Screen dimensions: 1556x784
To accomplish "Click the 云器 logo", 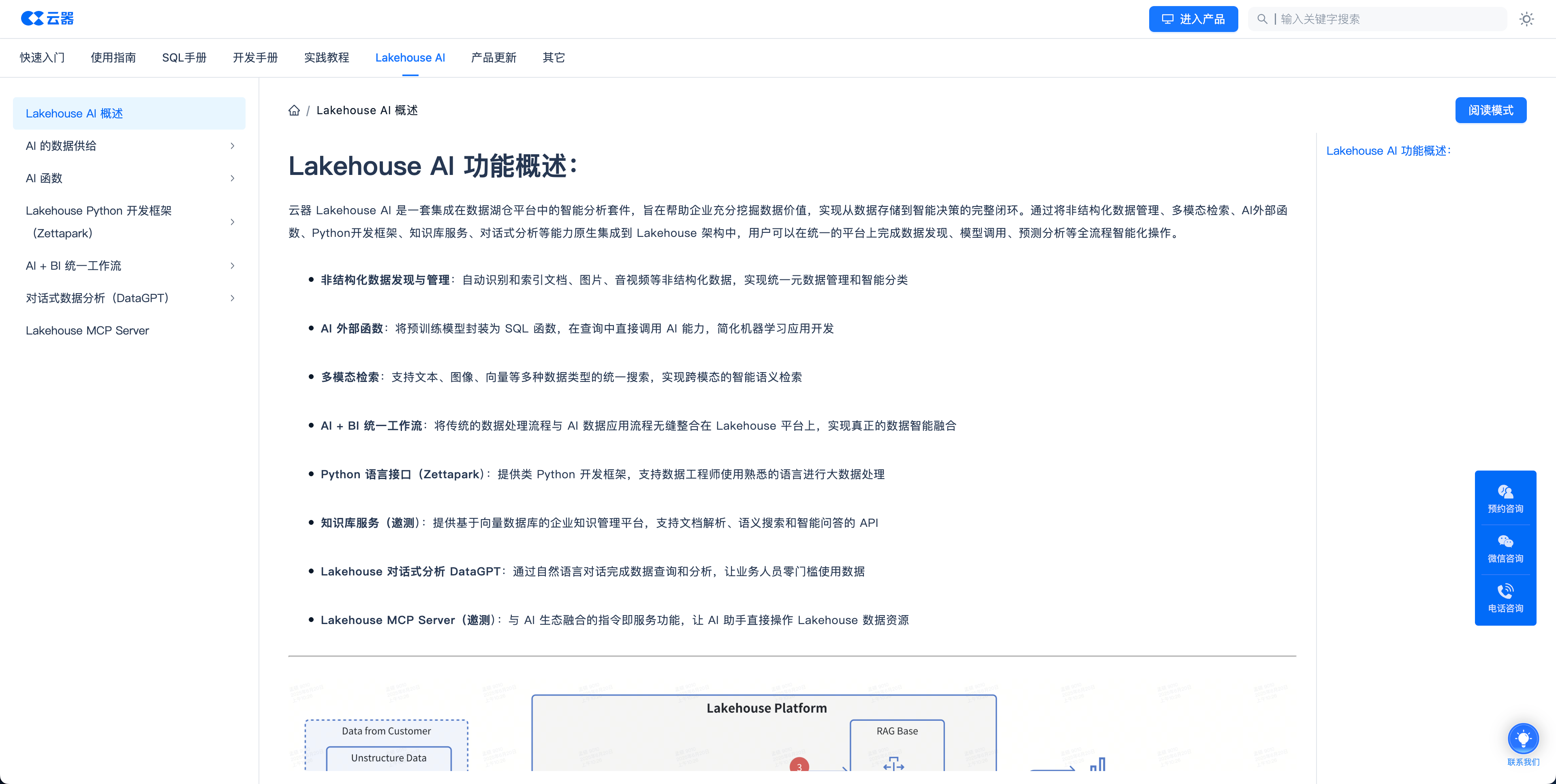I will [48, 18].
